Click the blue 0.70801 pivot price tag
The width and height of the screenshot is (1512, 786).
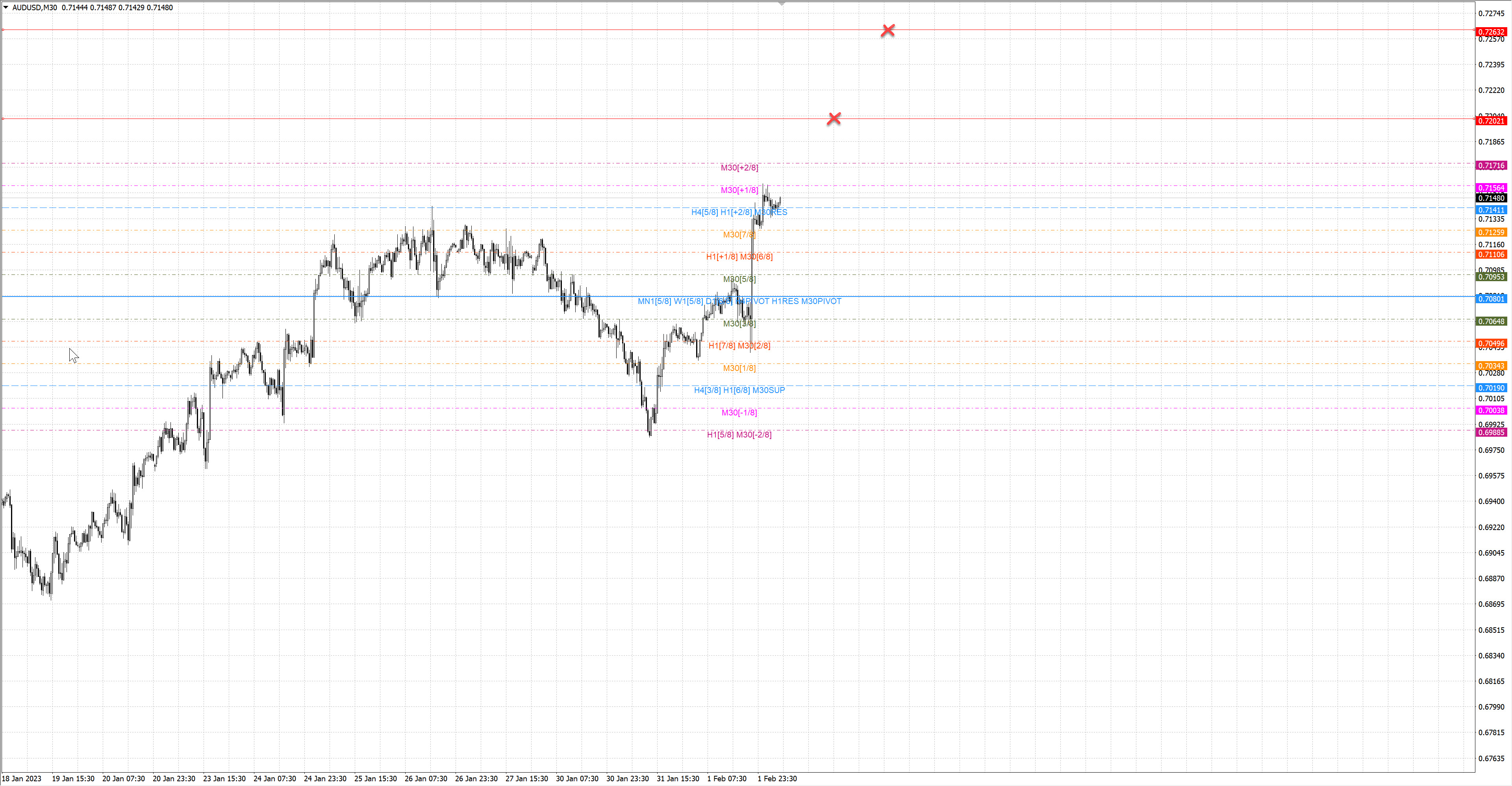[1491, 299]
